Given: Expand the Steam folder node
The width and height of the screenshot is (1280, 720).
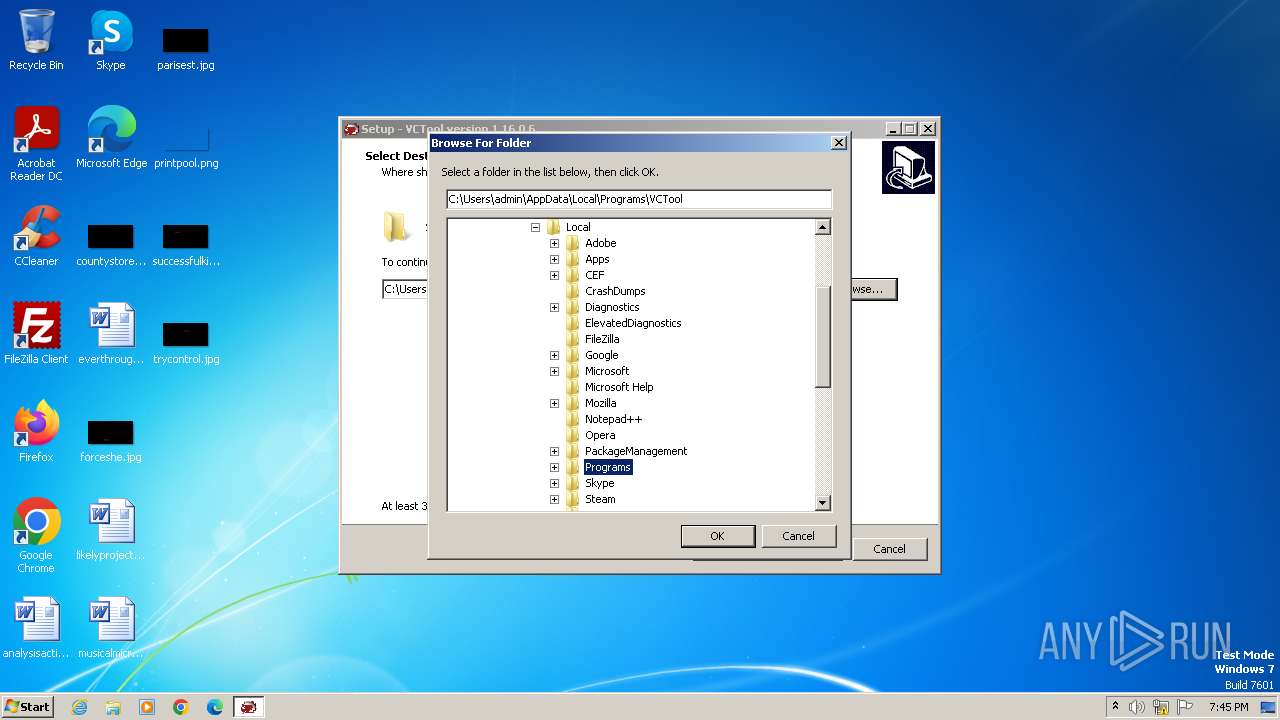Looking at the screenshot, I should pos(554,499).
